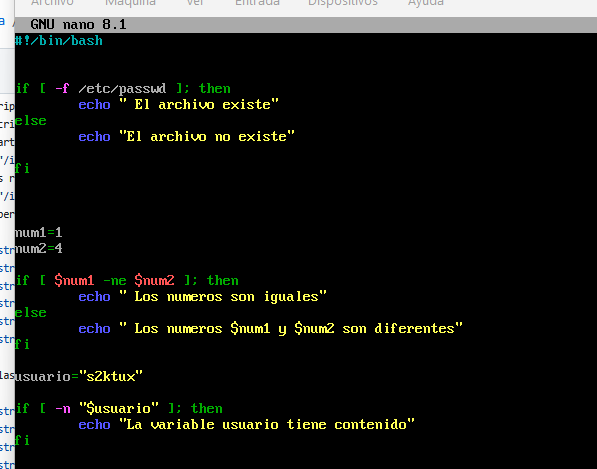
Task: Click the '-ne' comparison operator
Action: (115, 281)
